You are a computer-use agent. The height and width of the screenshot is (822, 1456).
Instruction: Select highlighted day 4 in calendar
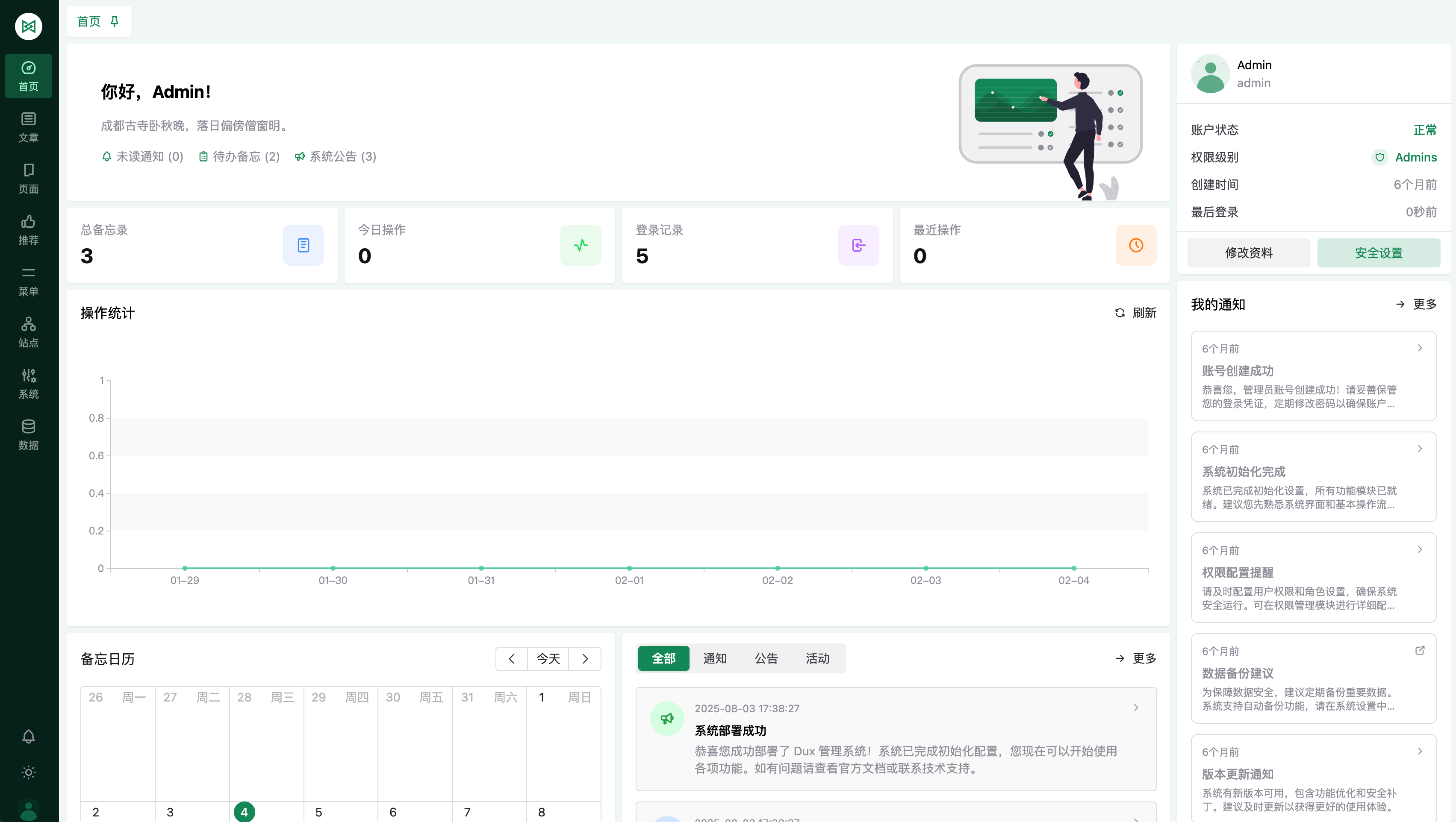click(244, 812)
